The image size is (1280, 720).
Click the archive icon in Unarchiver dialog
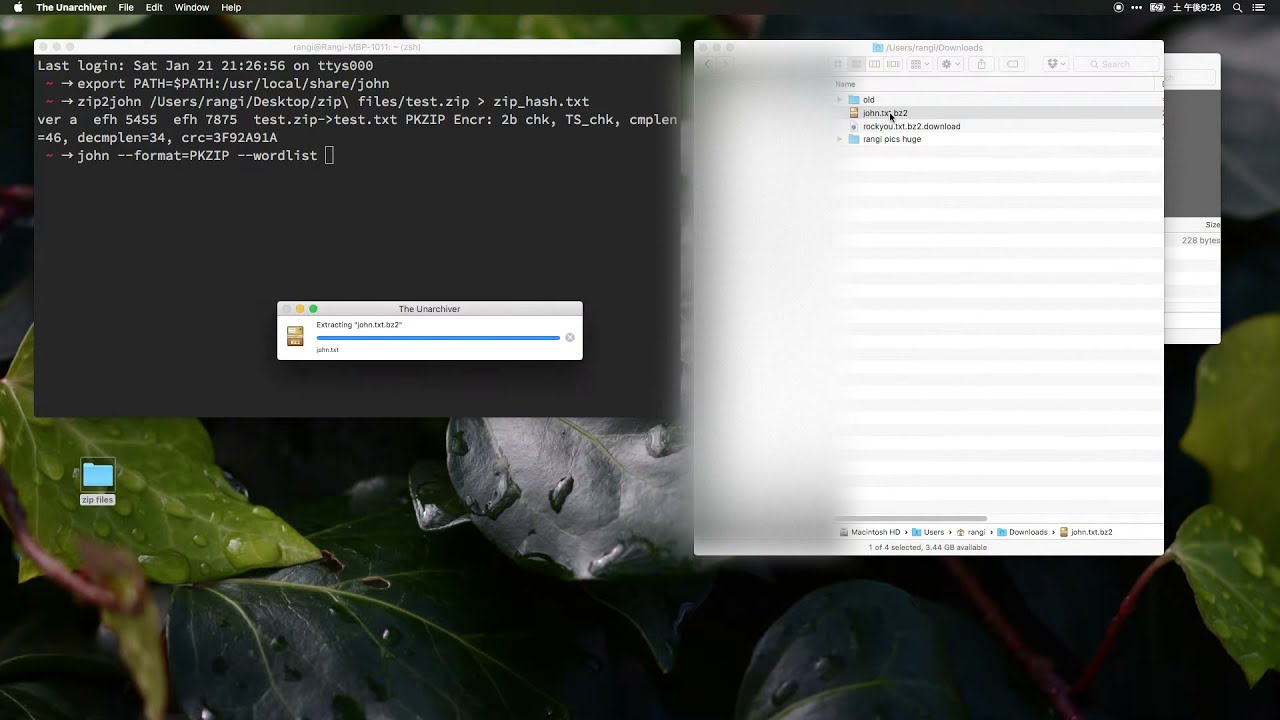point(295,336)
